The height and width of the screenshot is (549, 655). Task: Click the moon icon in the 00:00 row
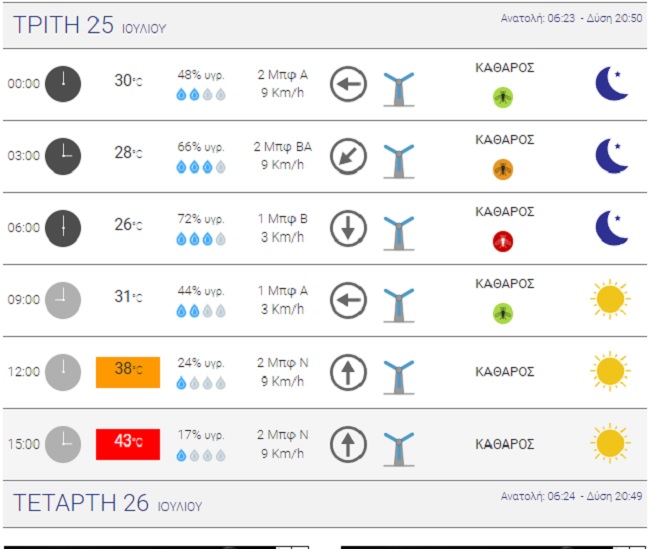612,84
